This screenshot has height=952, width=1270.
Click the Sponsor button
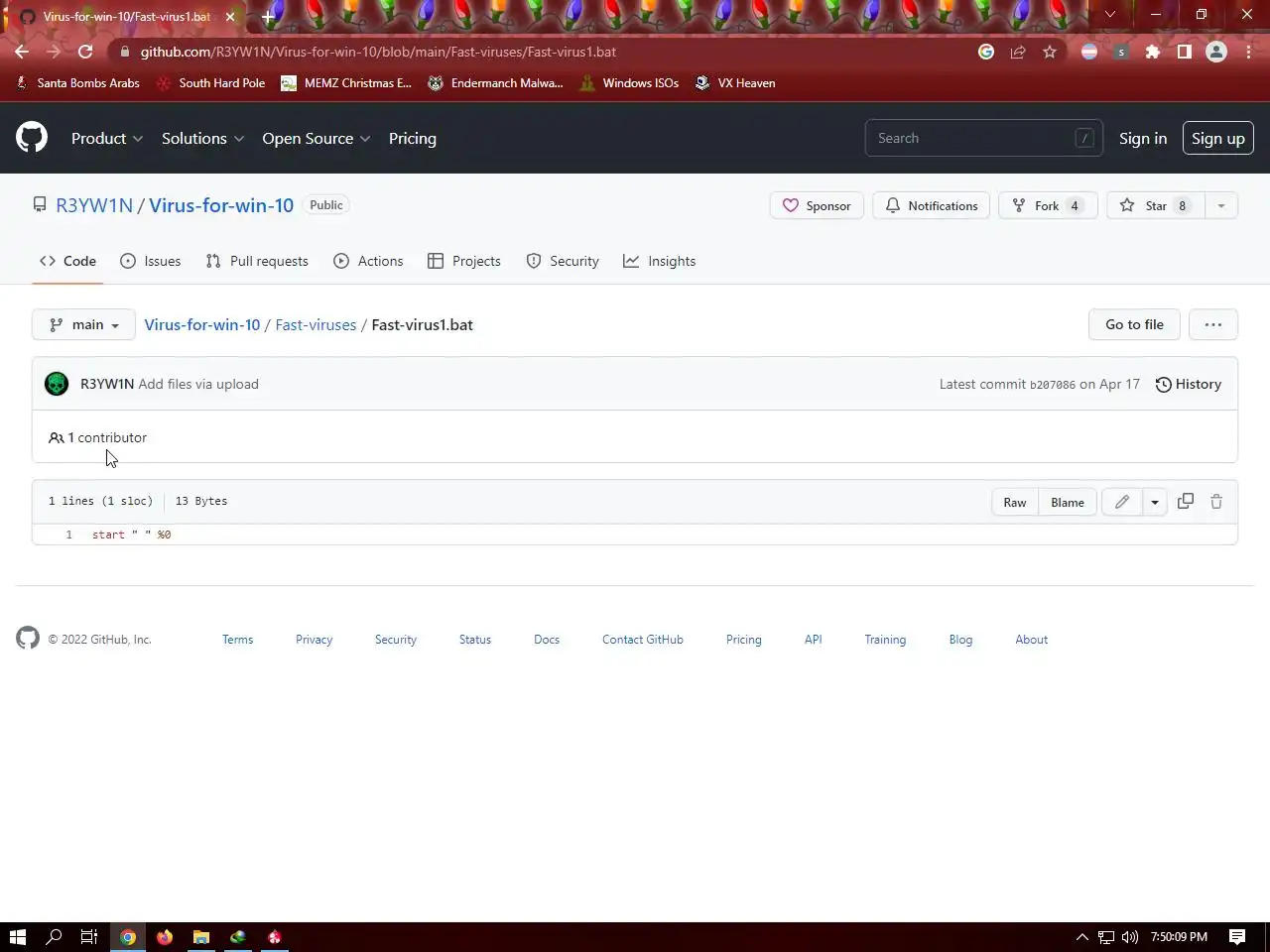(817, 205)
